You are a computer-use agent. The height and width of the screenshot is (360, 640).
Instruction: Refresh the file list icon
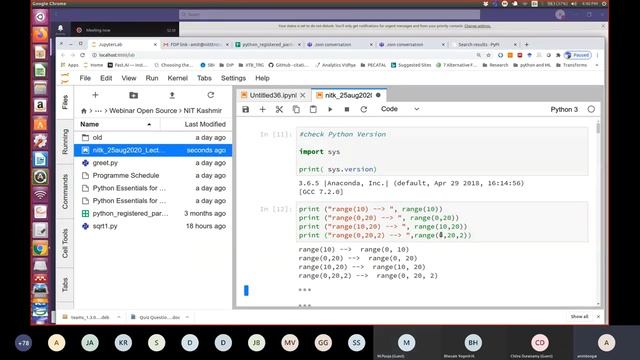[x=211, y=95]
